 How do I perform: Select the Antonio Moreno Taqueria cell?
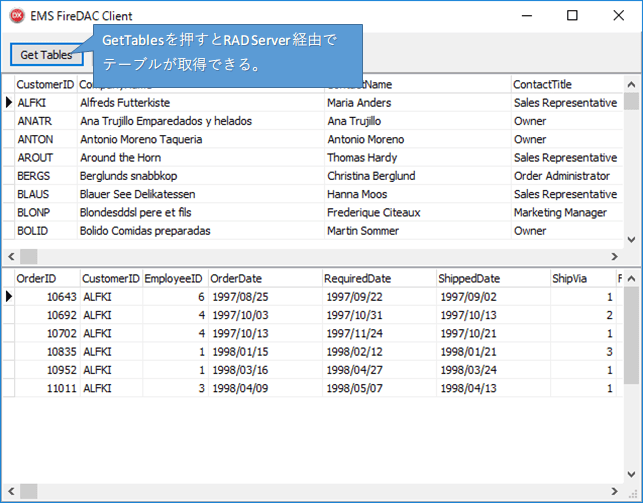201,139
